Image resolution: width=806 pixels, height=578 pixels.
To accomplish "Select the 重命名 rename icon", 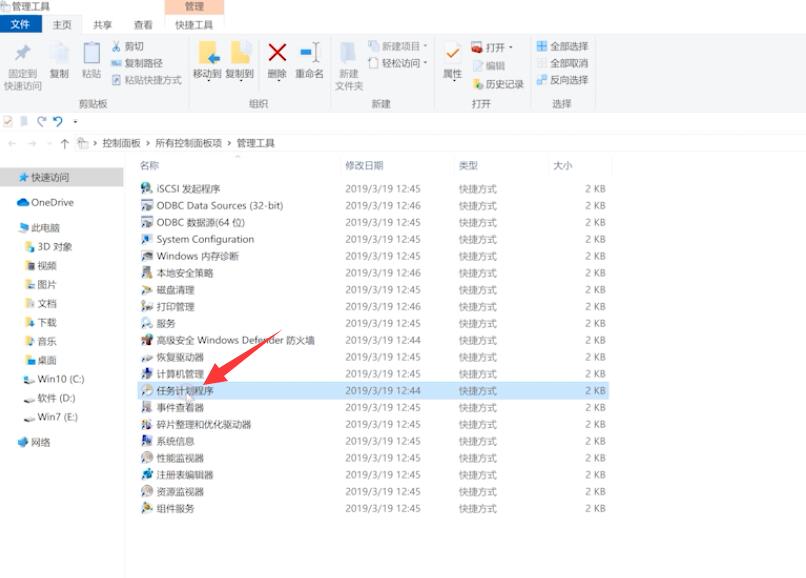I will click(x=306, y=55).
